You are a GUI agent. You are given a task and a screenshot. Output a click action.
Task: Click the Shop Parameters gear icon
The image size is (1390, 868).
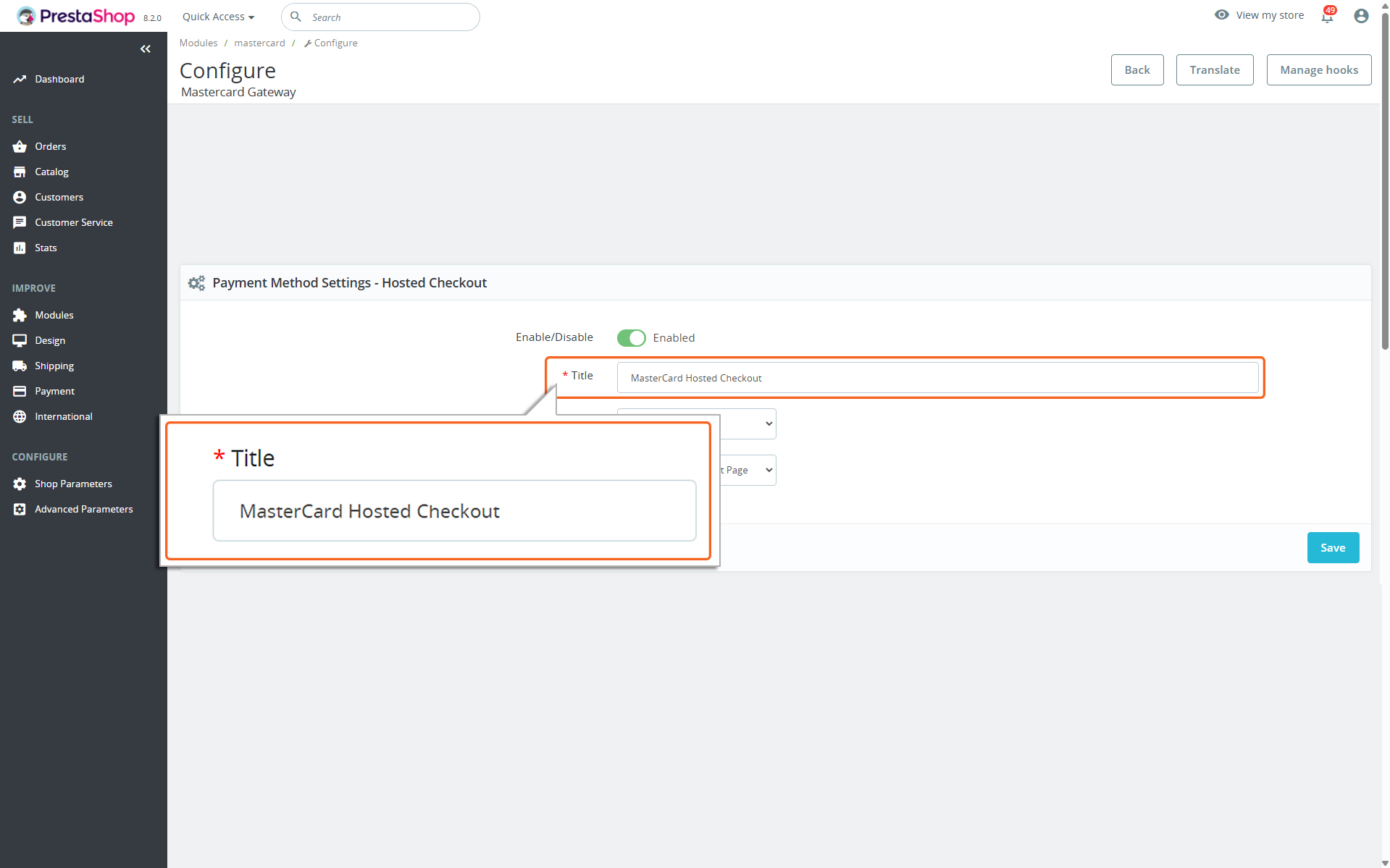click(20, 484)
